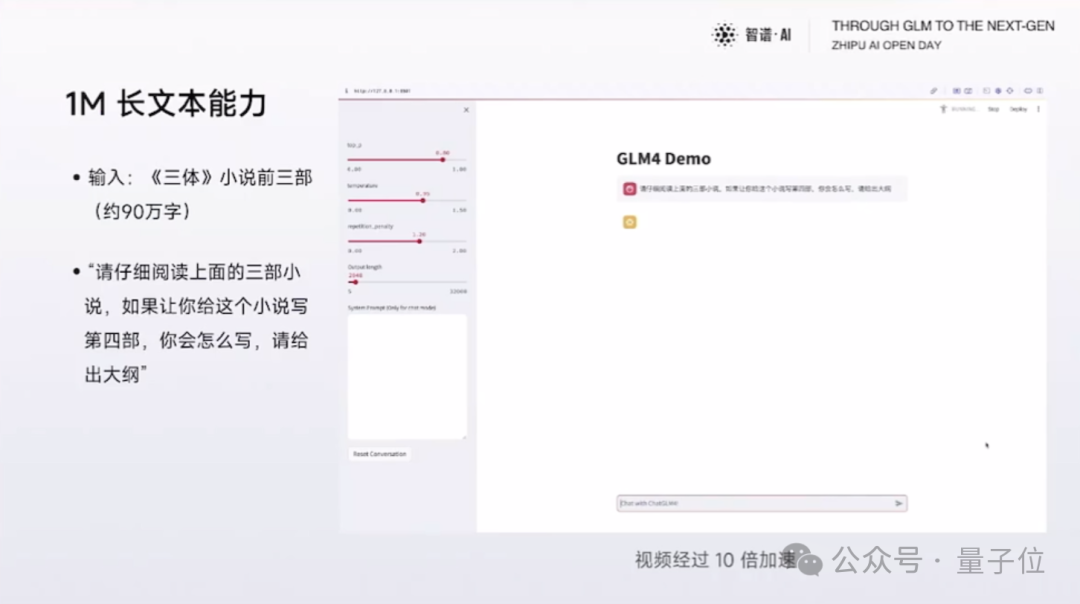This screenshot has height=604, width=1080.
Task: Open the three-dot menu beside Deploy
Action: (x=1038, y=109)
